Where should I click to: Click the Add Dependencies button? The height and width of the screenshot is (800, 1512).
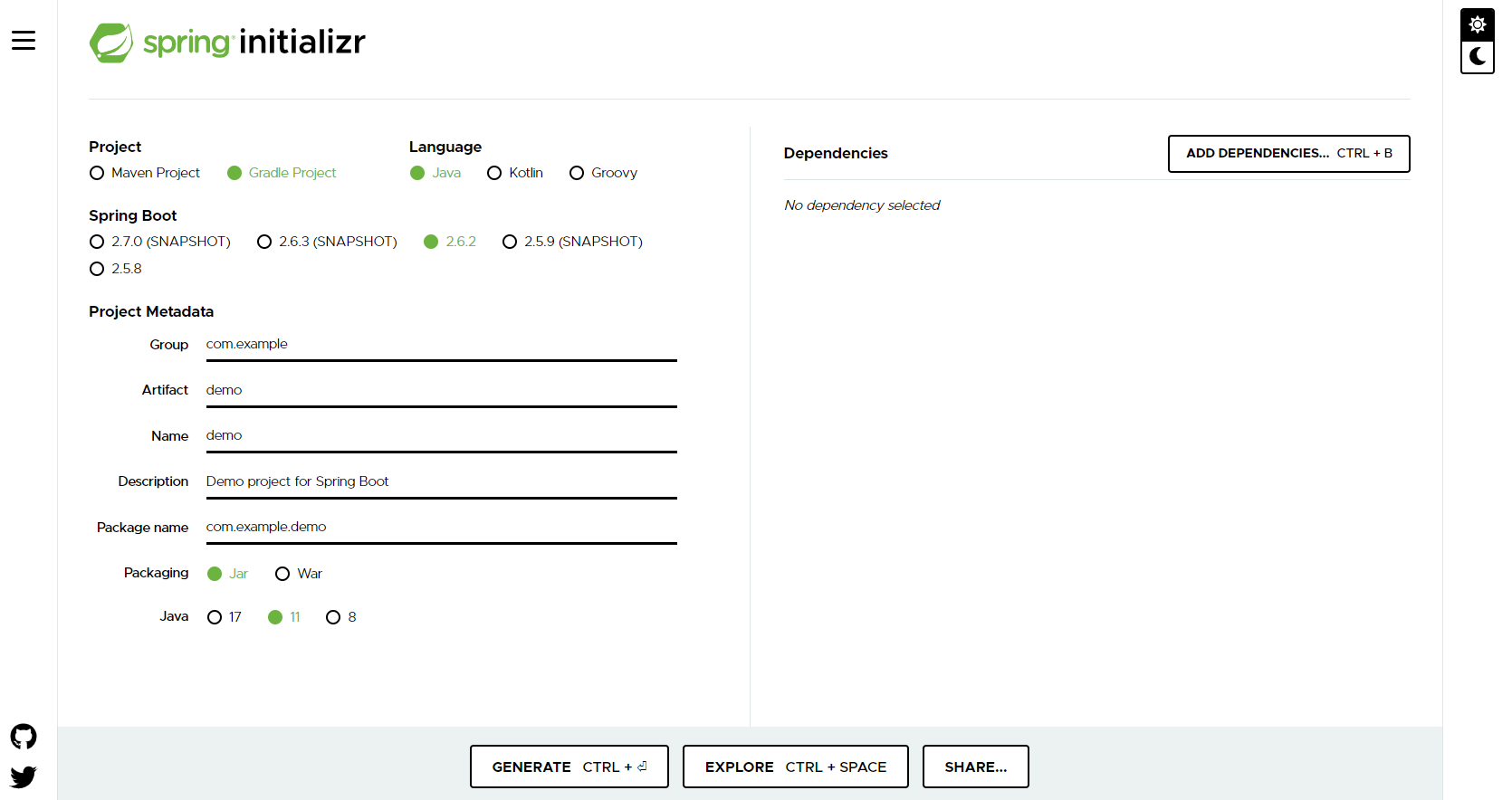(x=1289, y=154)
